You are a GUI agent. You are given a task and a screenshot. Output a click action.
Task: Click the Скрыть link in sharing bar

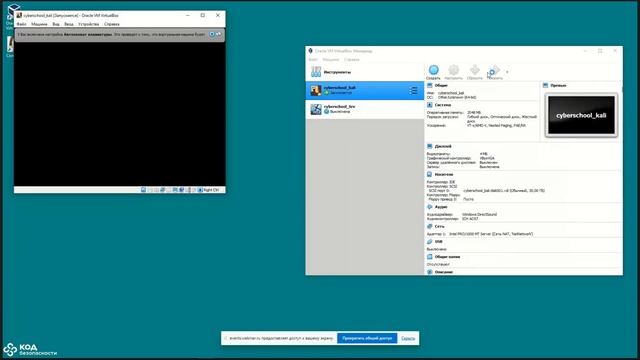pos(408,338)
